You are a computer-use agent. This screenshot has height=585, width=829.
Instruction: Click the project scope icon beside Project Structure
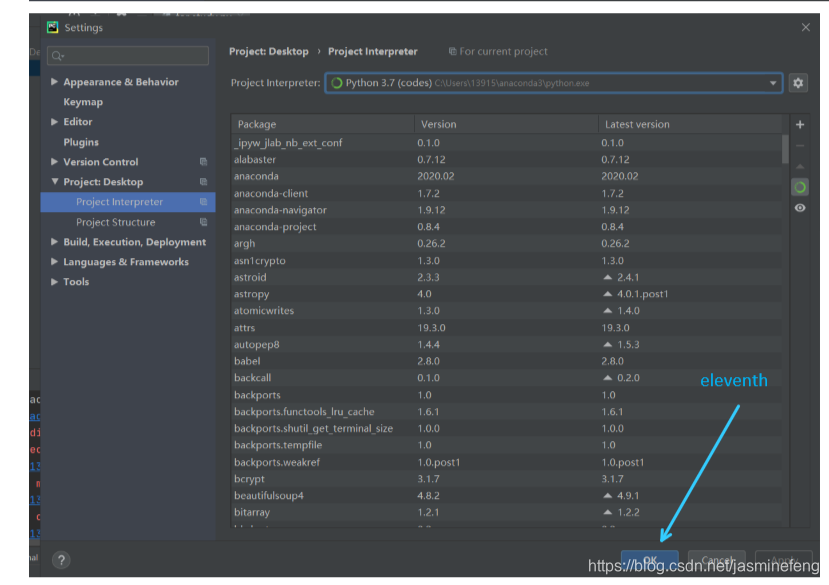point(203,222)
